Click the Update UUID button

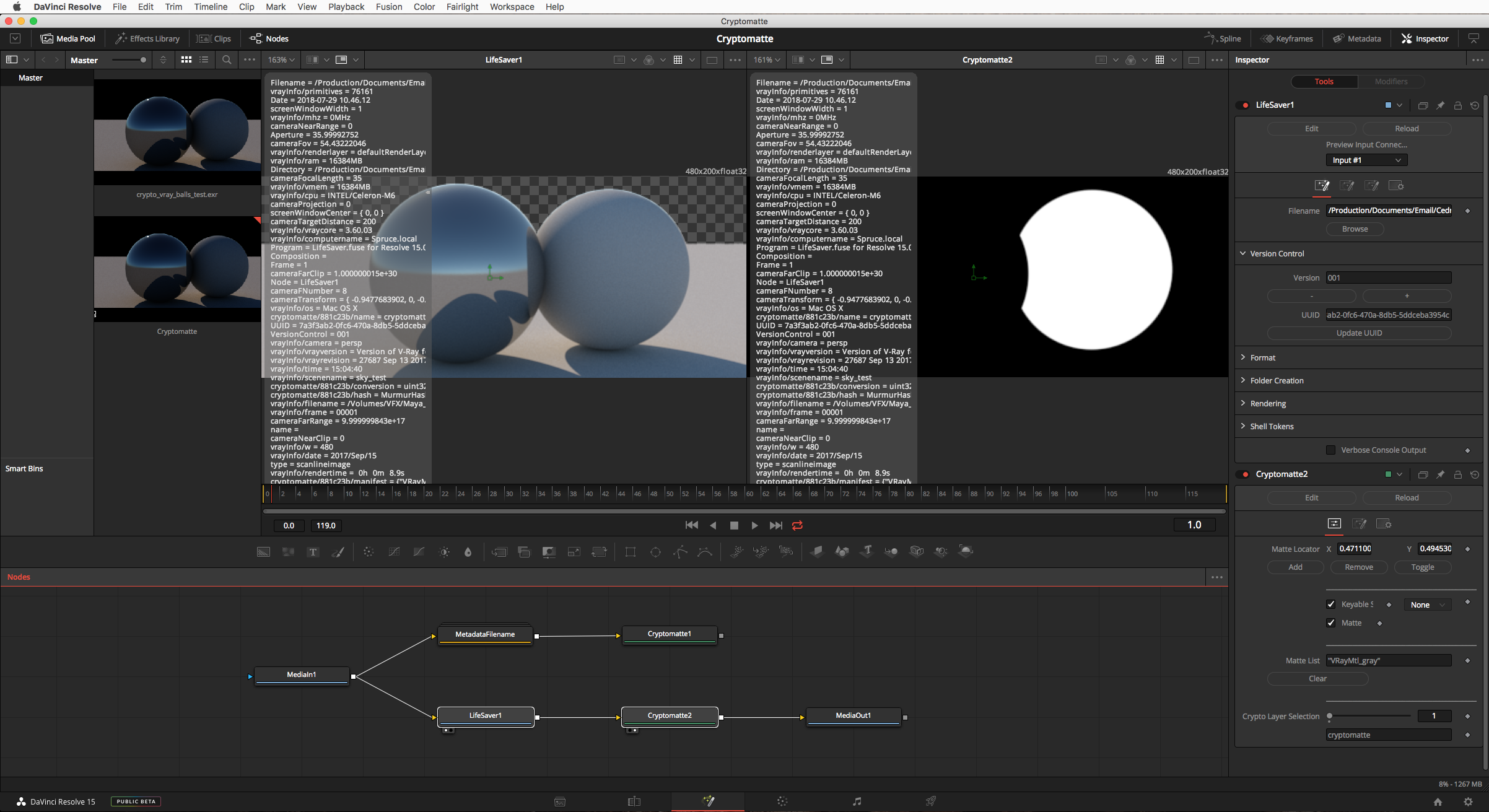tap(1359, 333)
